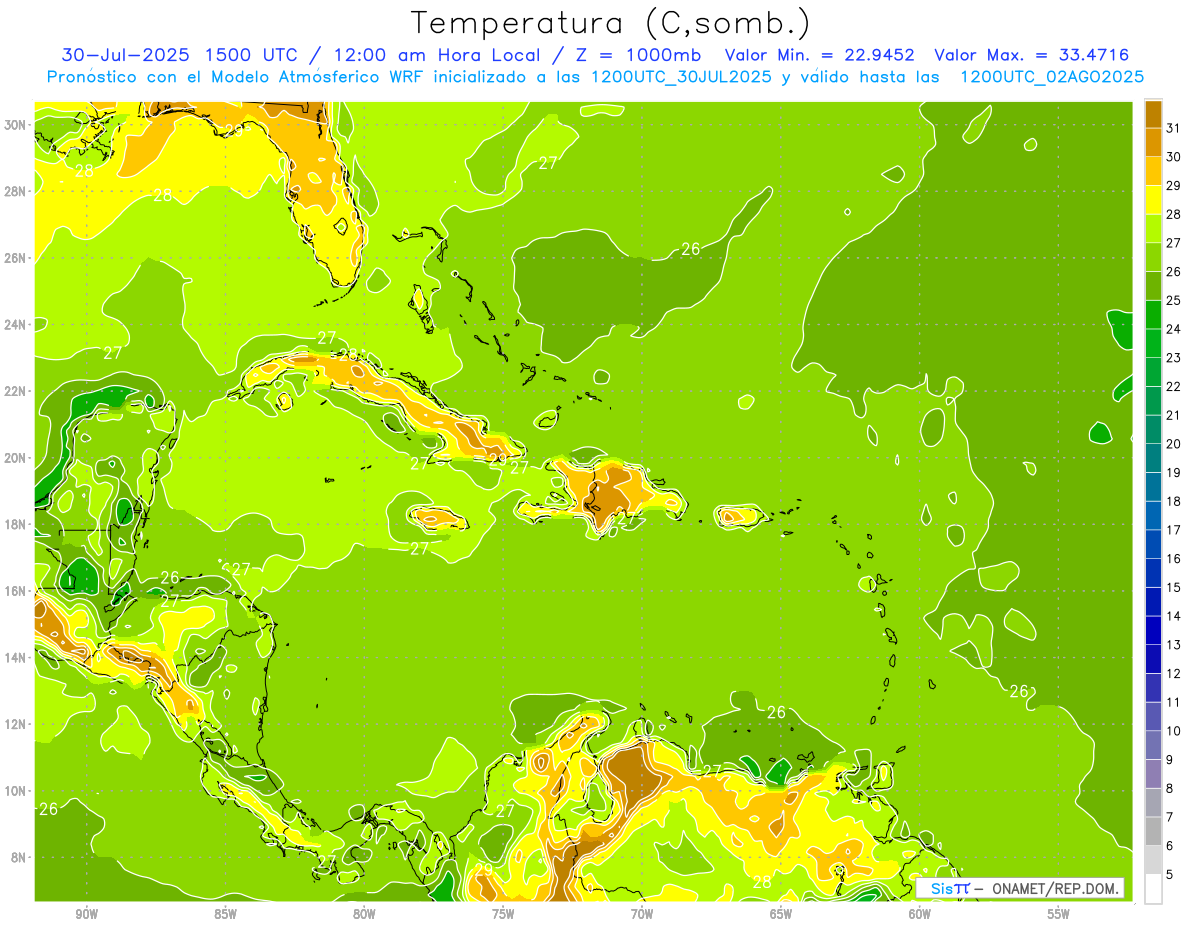Click the blue legend band between 15 and 16
The width and height of the screenshot is (1200, 927).
pyautogui.click(x=1153, y=573)
